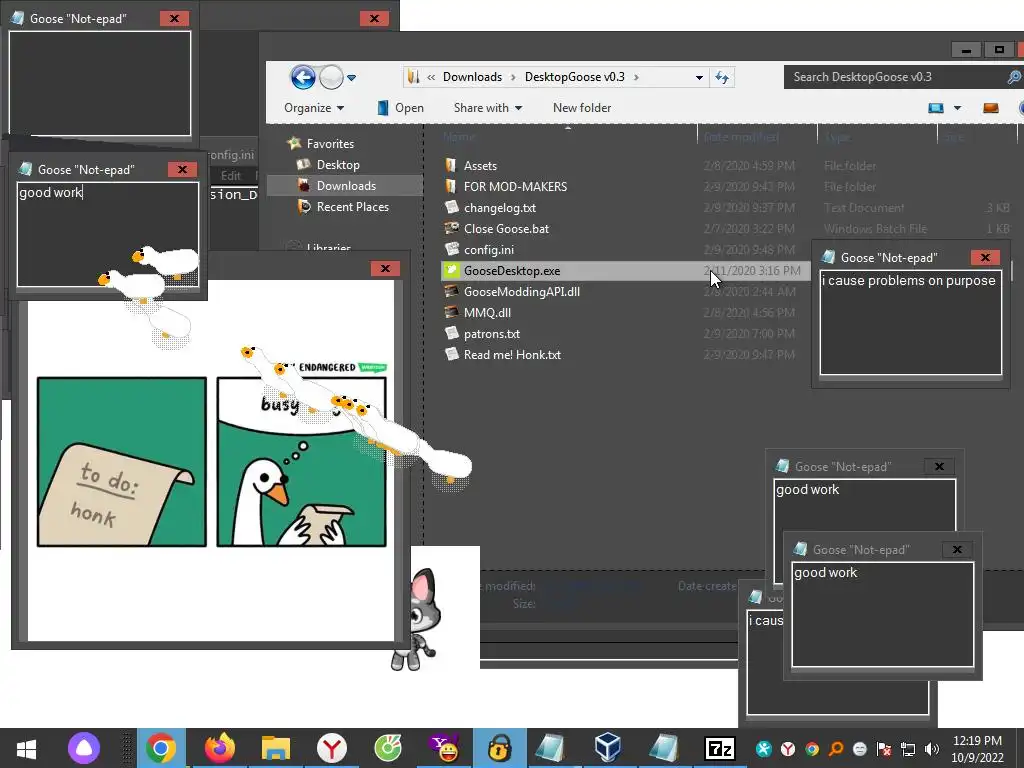Select the Assets folder
This screenshot has height=768, width=1024.
(x=480, y=166)
